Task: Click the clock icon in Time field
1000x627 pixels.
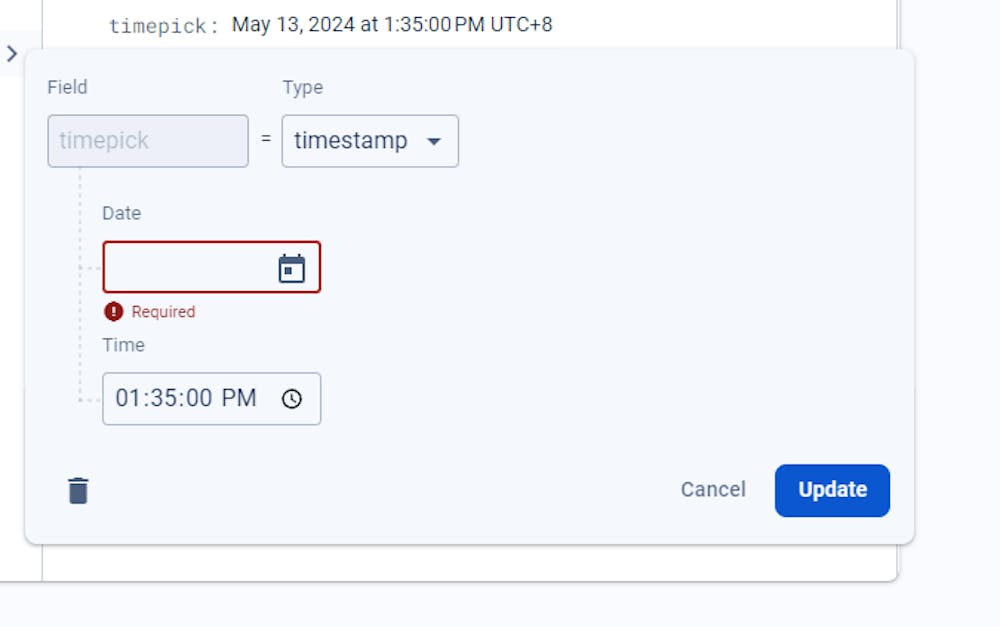Action: point(291,399)
